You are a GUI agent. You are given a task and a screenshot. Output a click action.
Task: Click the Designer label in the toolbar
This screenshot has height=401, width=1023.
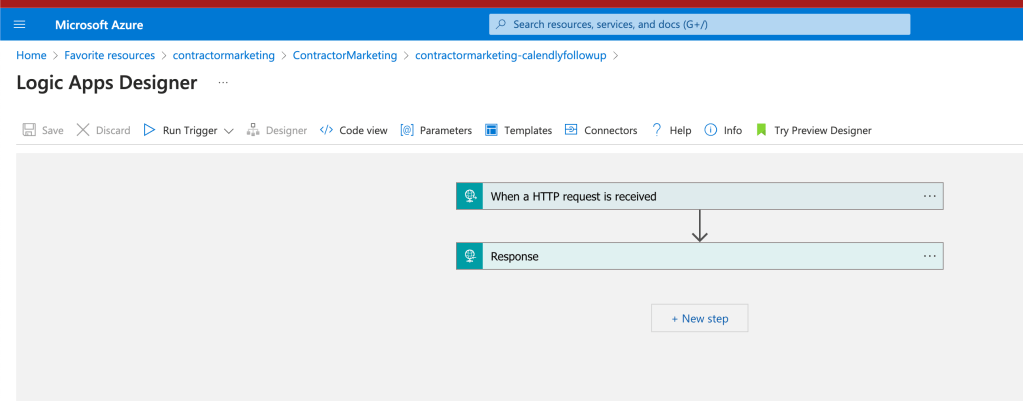(x=286, y=130)
